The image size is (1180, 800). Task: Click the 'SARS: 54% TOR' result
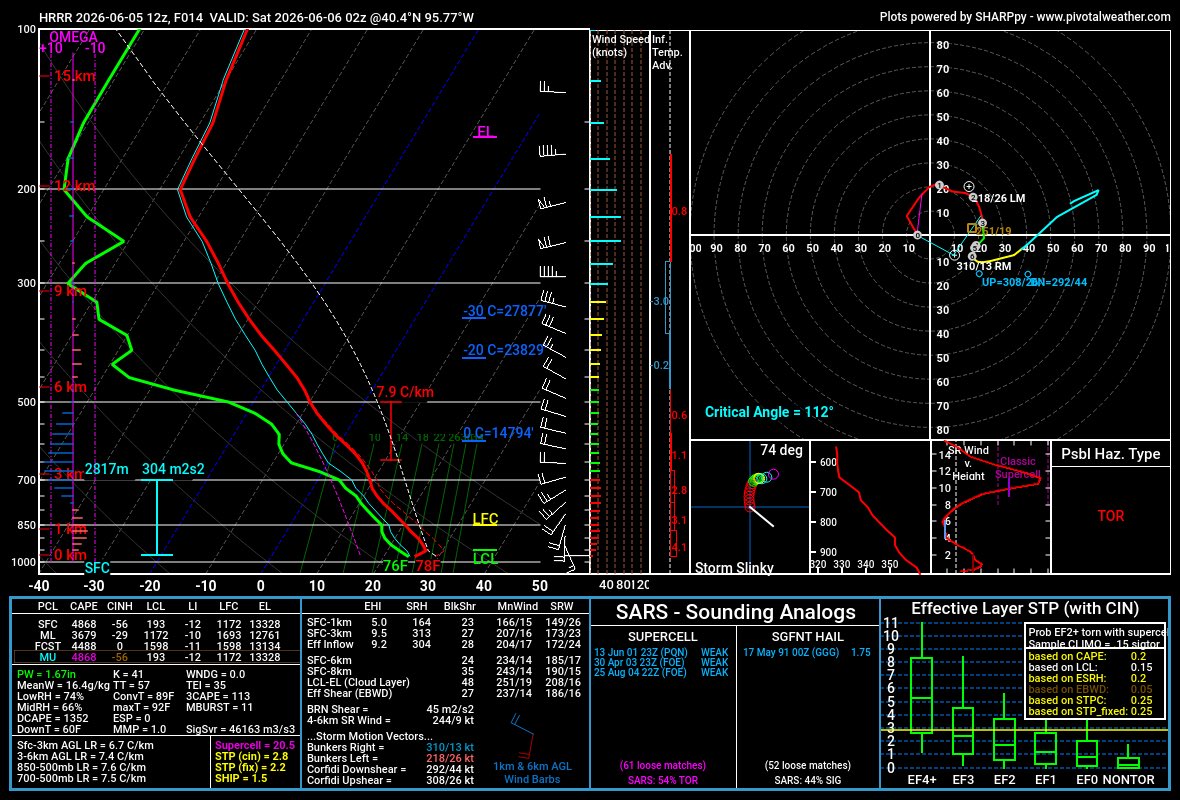663,780
